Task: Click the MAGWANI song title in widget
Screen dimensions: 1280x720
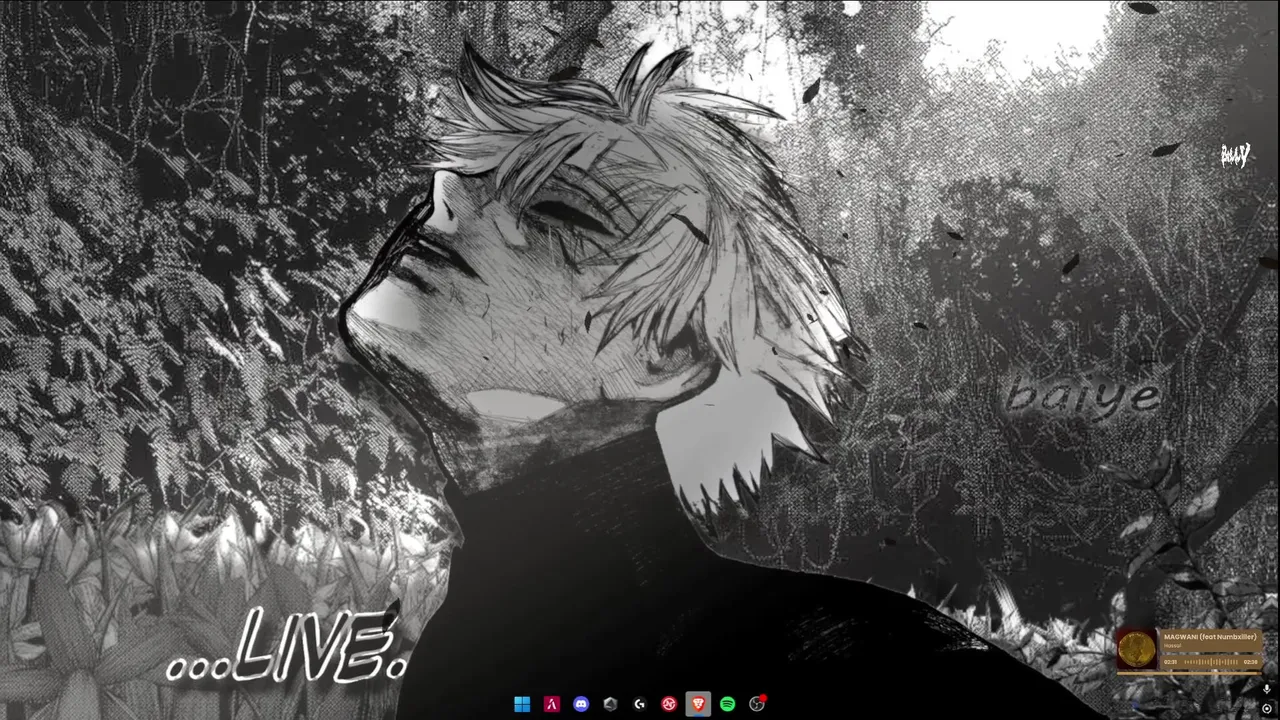Action: pos(1210,637)
